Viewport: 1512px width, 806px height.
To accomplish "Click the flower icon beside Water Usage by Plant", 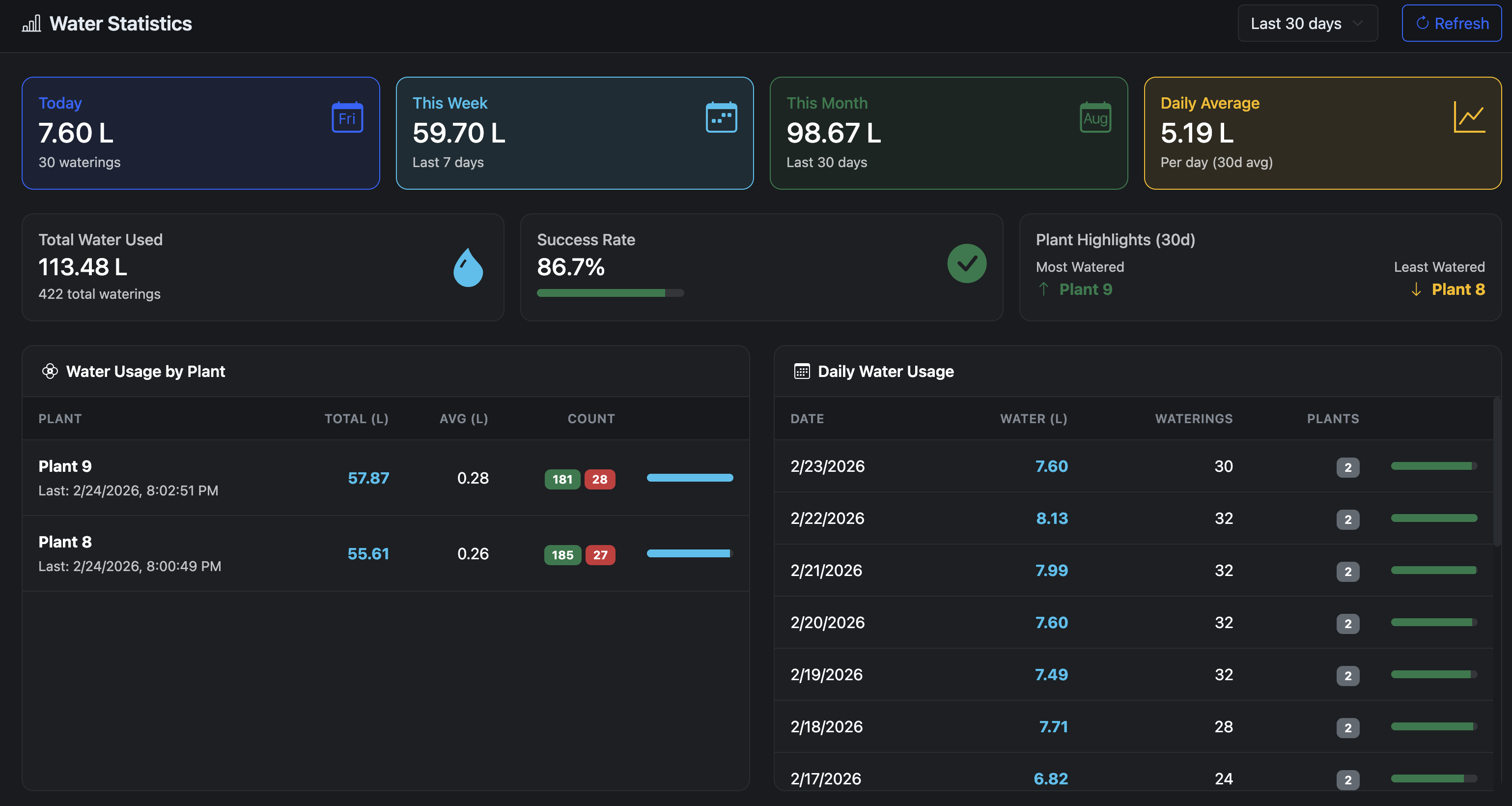I will 50,371.
